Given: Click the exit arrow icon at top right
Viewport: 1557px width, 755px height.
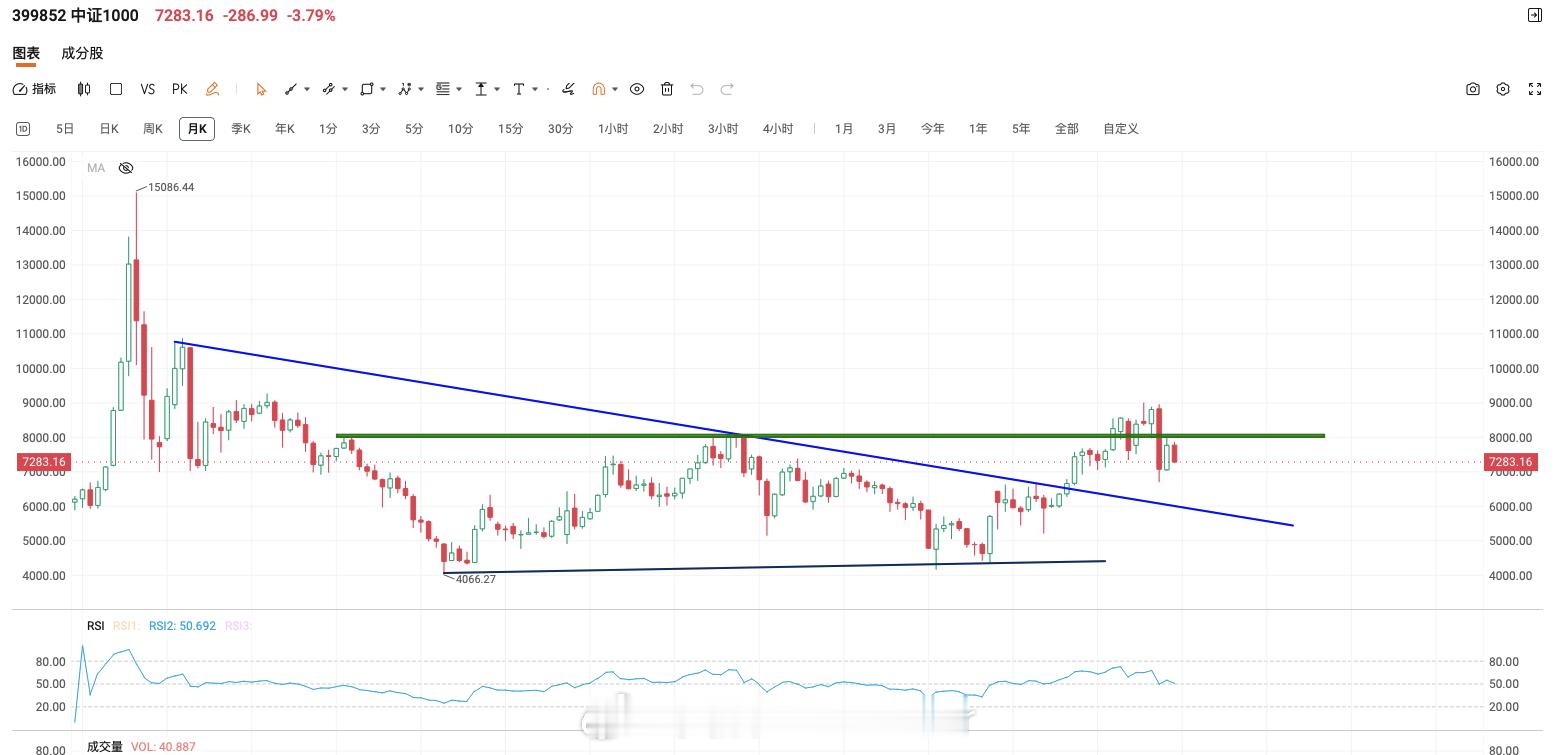Looking at the screenshot, I should coord(1535,15).
